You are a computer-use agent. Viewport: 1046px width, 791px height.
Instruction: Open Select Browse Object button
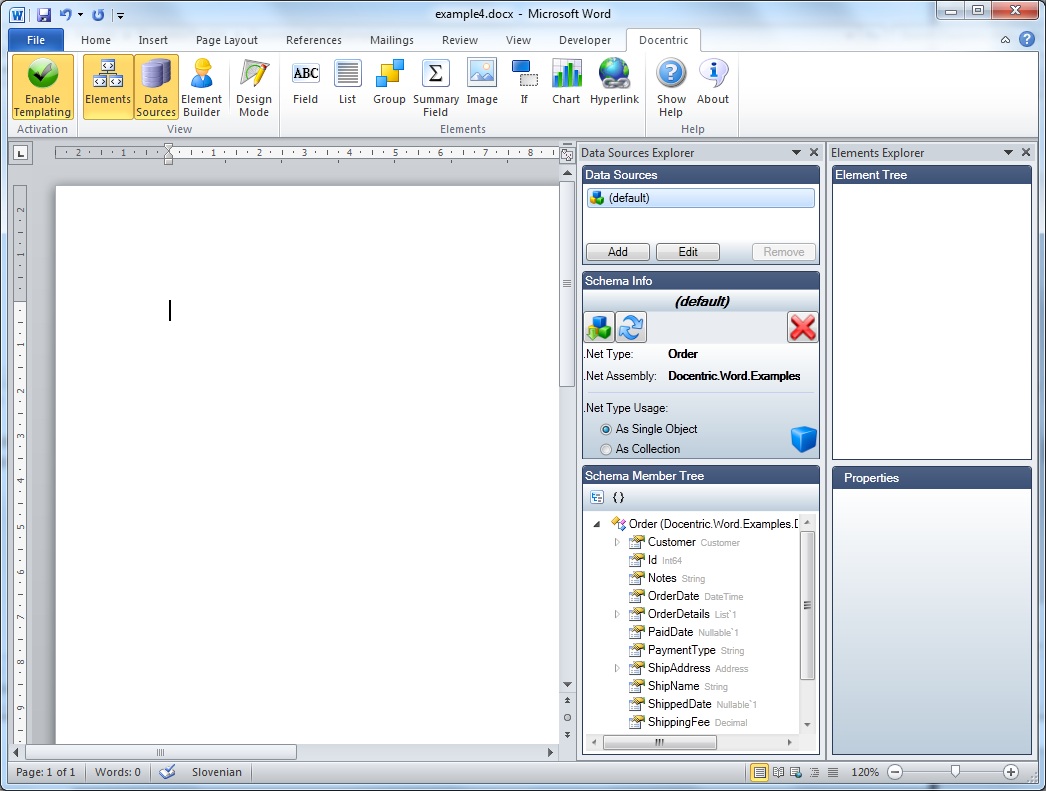(567, 718)
